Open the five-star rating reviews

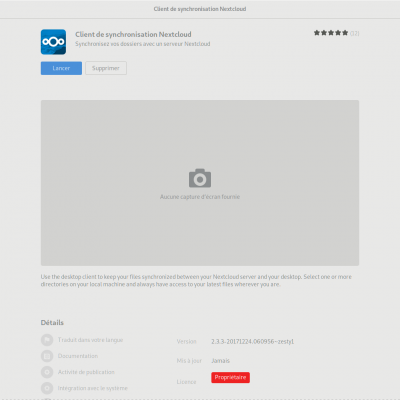tap(331, 33)
